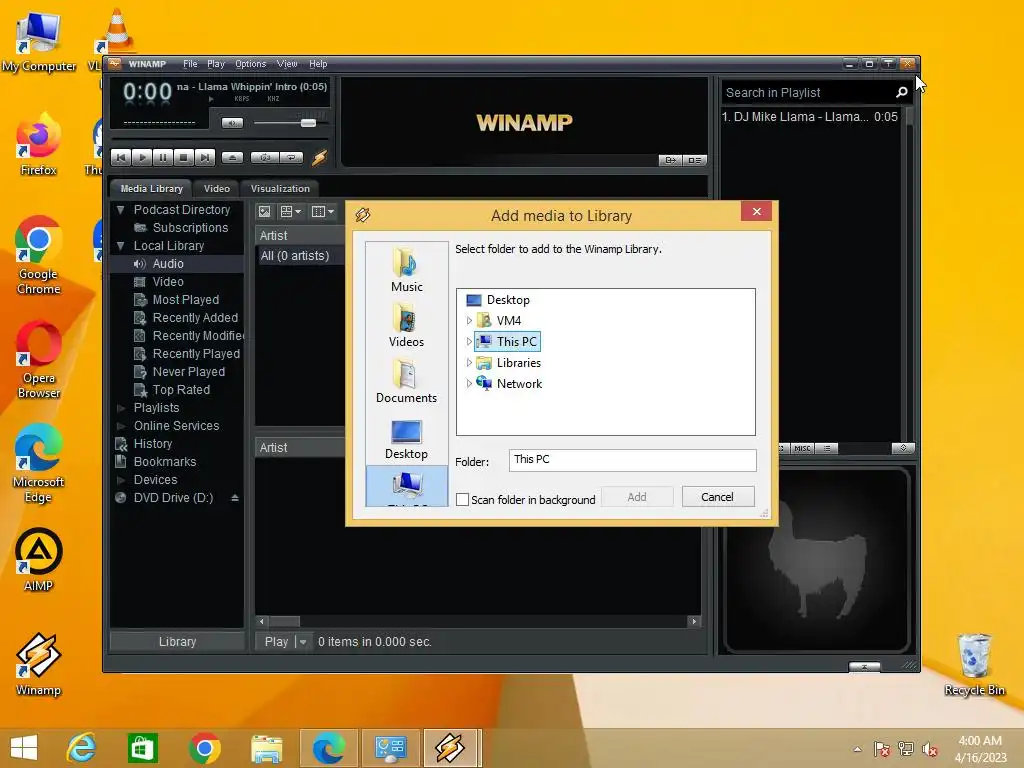Click the orange lightning bolt icon
The width and height of the screenshot is (1024, 768).
pos(319,157)
